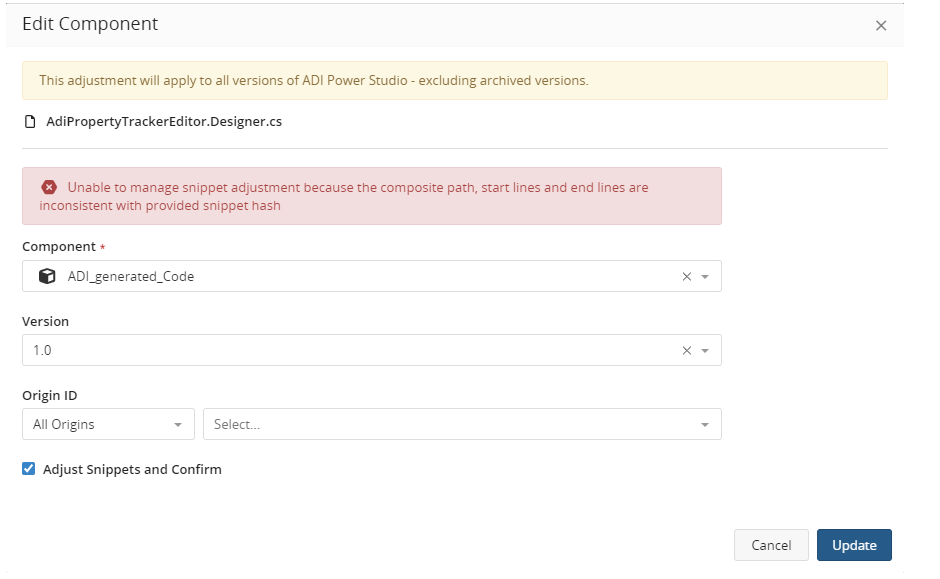Close the Edit Component dialog
The width and height of the screenshot is (940, 579).
[881, 26]
